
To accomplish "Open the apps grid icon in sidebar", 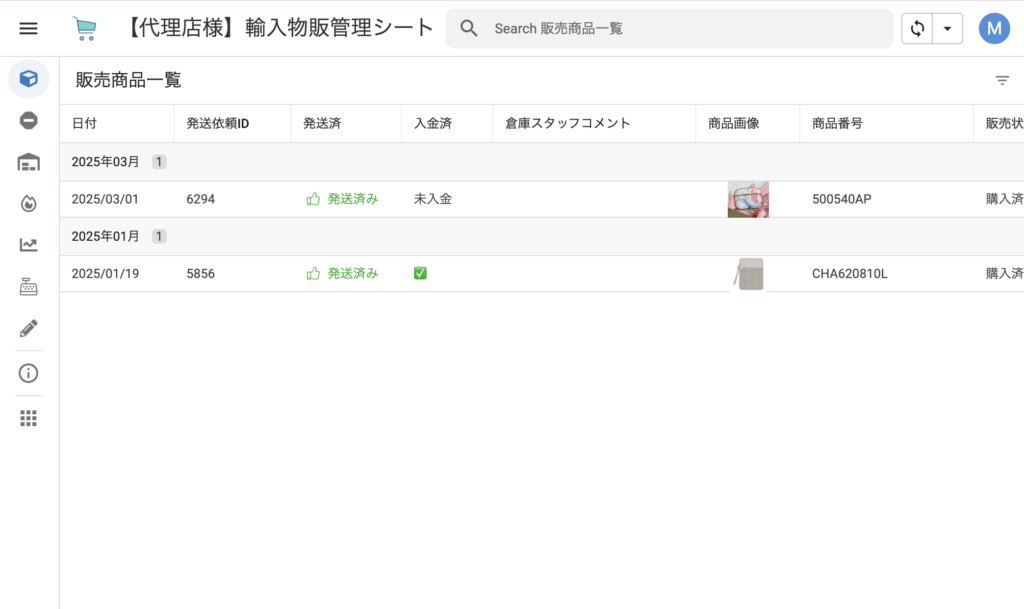I will [28, 418].
